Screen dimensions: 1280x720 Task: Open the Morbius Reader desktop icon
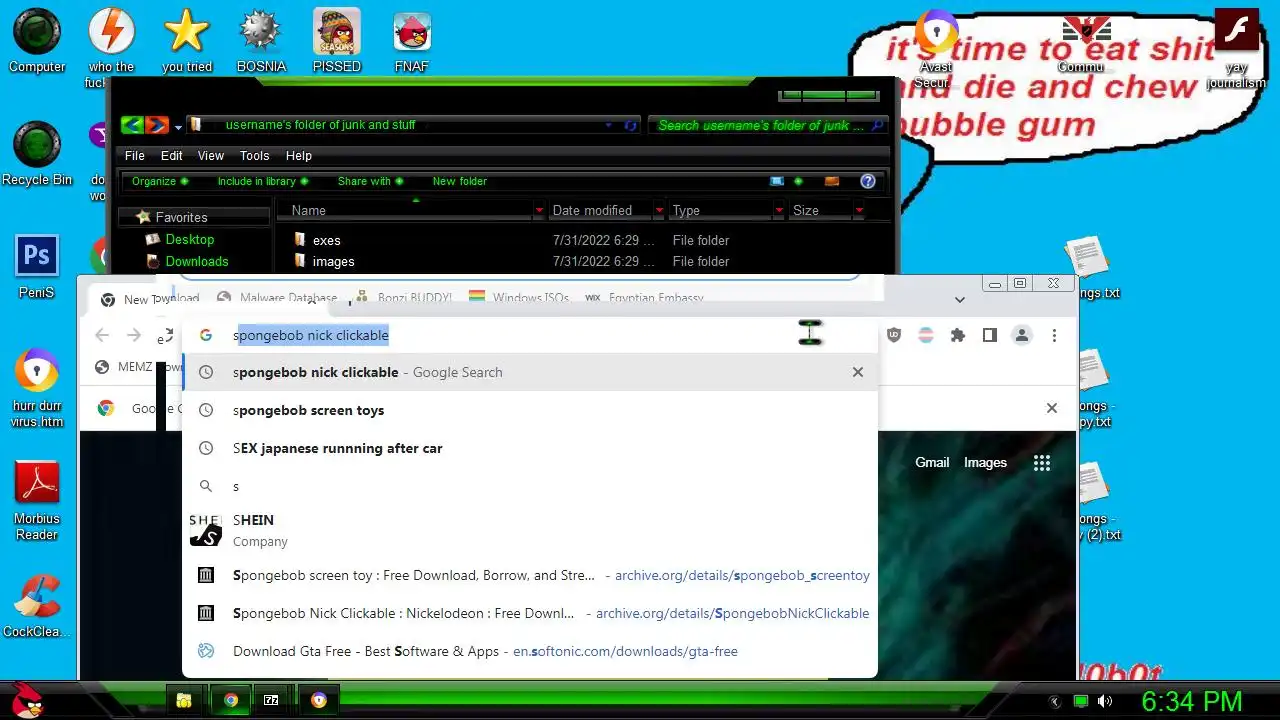(x=37, y=500)
